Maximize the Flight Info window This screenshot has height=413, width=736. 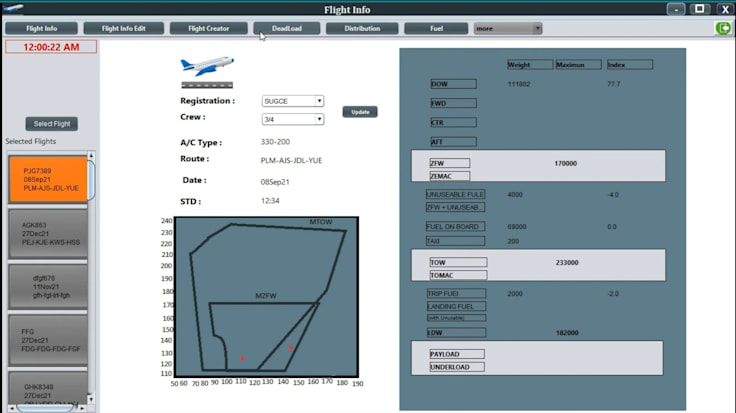(700, 9)
